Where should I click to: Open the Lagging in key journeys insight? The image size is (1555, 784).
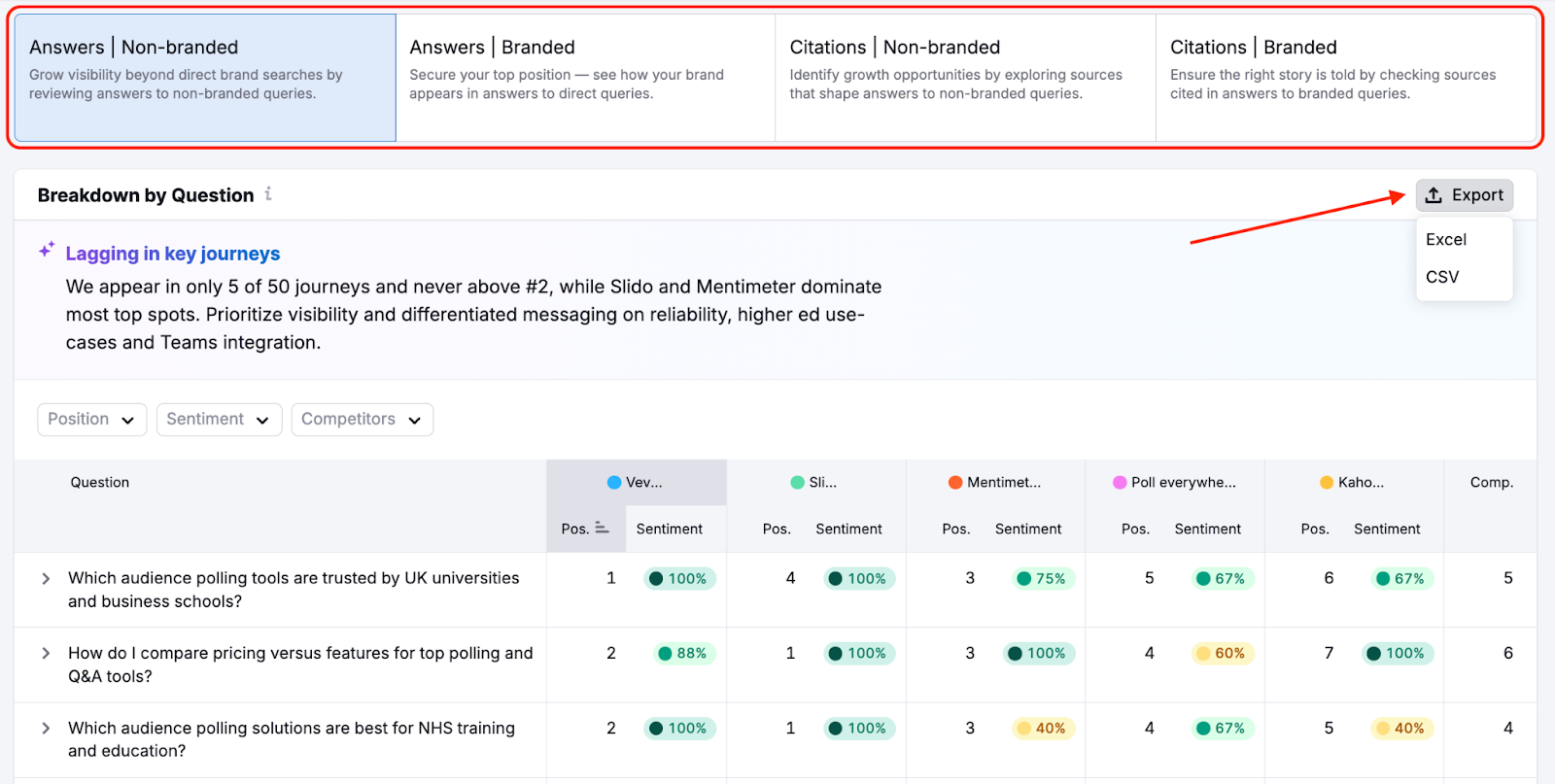point(173,254)
